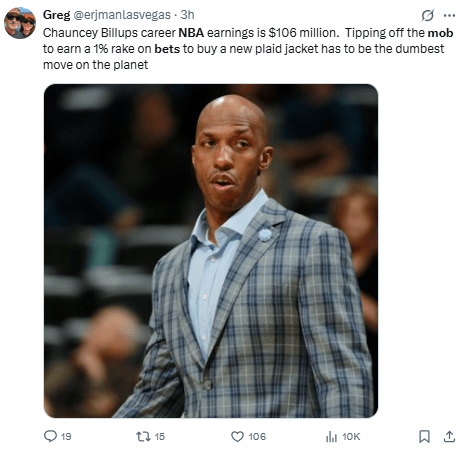Click the bold word mob
Image resolution: width=465 pixels, height=449 pixels.
tap(440, 33)
